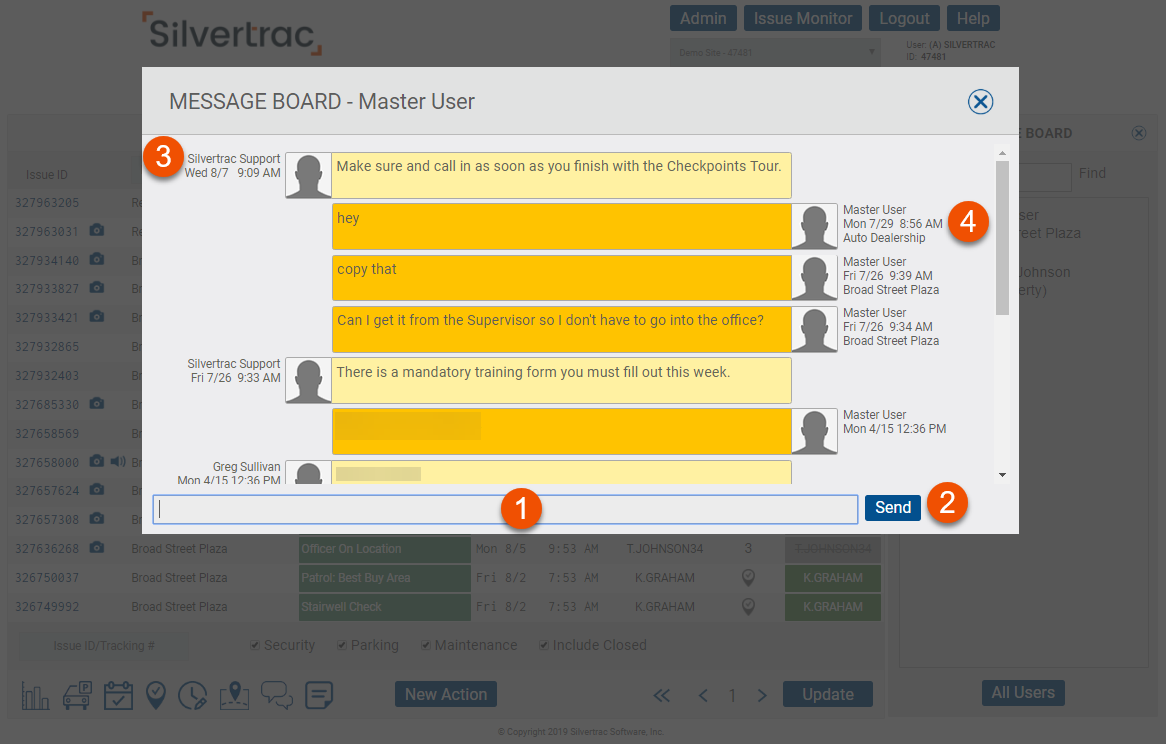Click the message text input field
Image resolution: width=1166 pixels, height=744 pixels.
505,509
